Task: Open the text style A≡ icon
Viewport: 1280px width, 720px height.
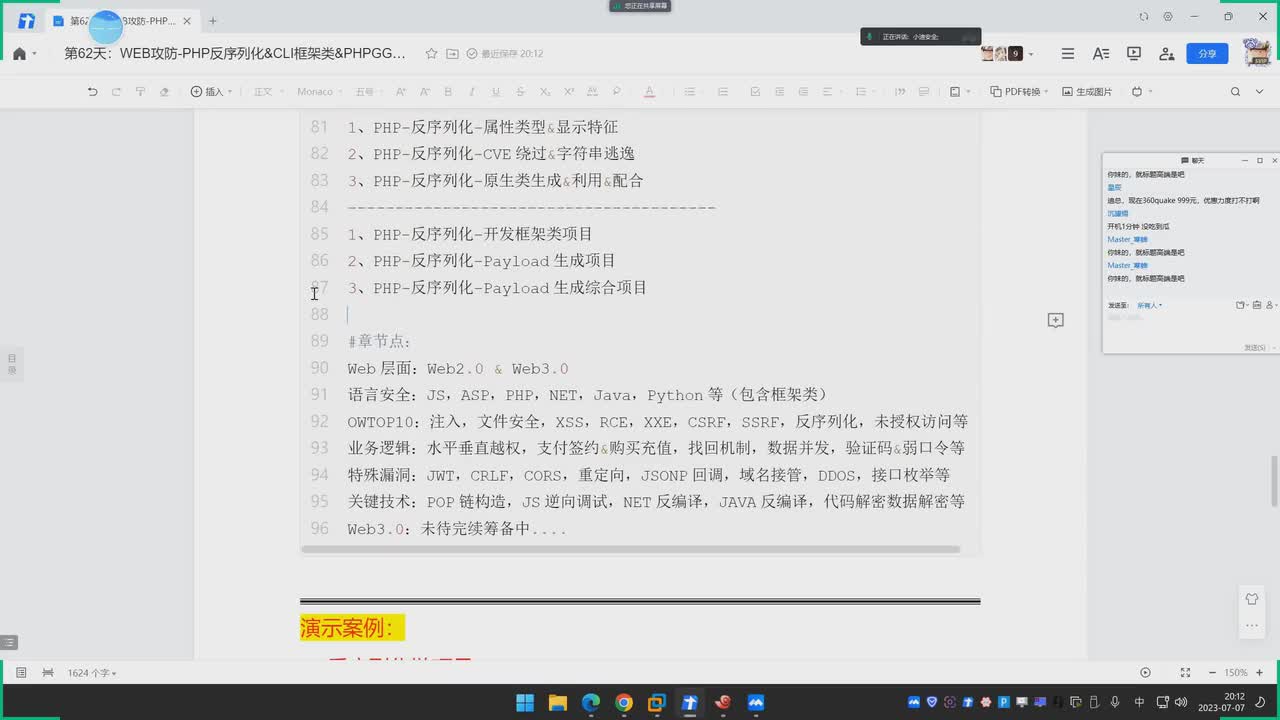Action: pyautogui.click(x=1101, y=54)
